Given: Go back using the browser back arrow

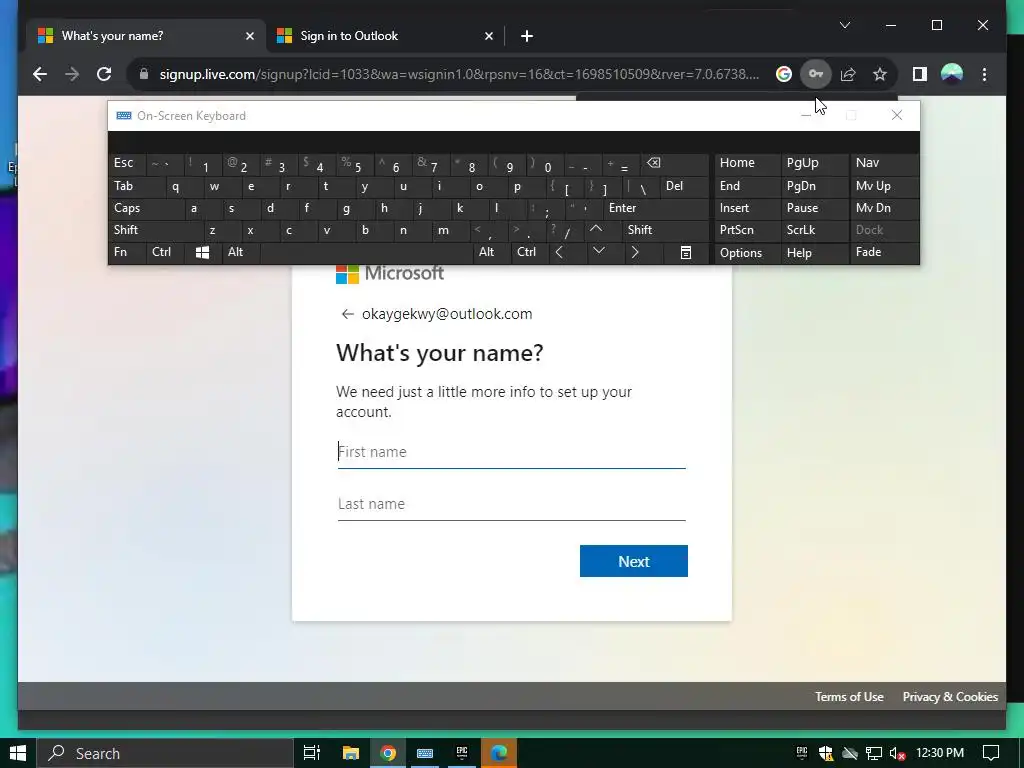Looking at the screenshot, I should pos(40,74).
